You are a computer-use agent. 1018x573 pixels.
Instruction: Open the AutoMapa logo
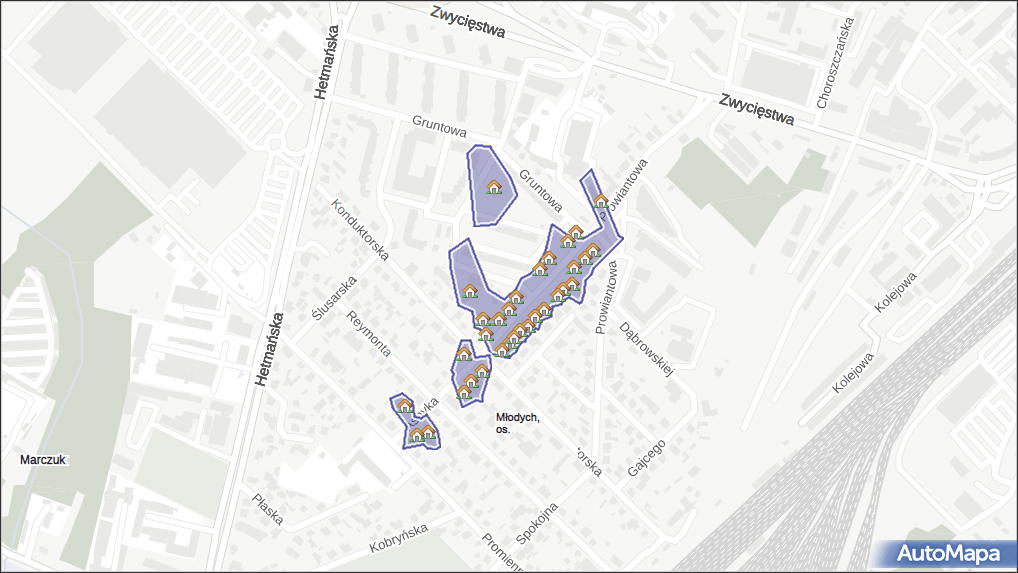coord(947,553)
